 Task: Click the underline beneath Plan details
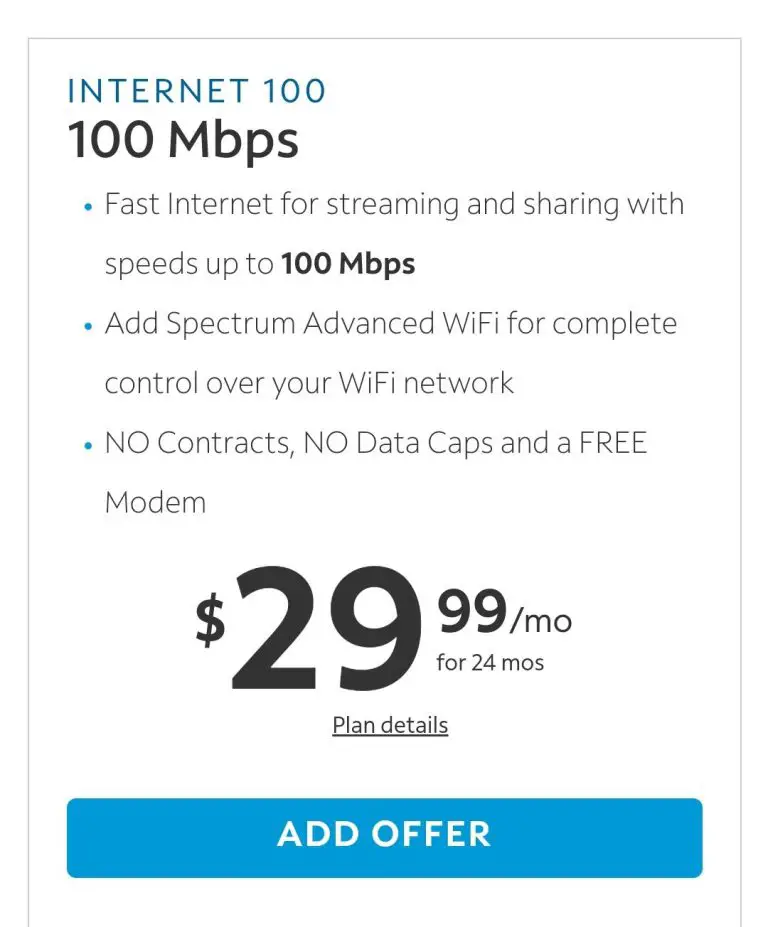click(389, 736)
